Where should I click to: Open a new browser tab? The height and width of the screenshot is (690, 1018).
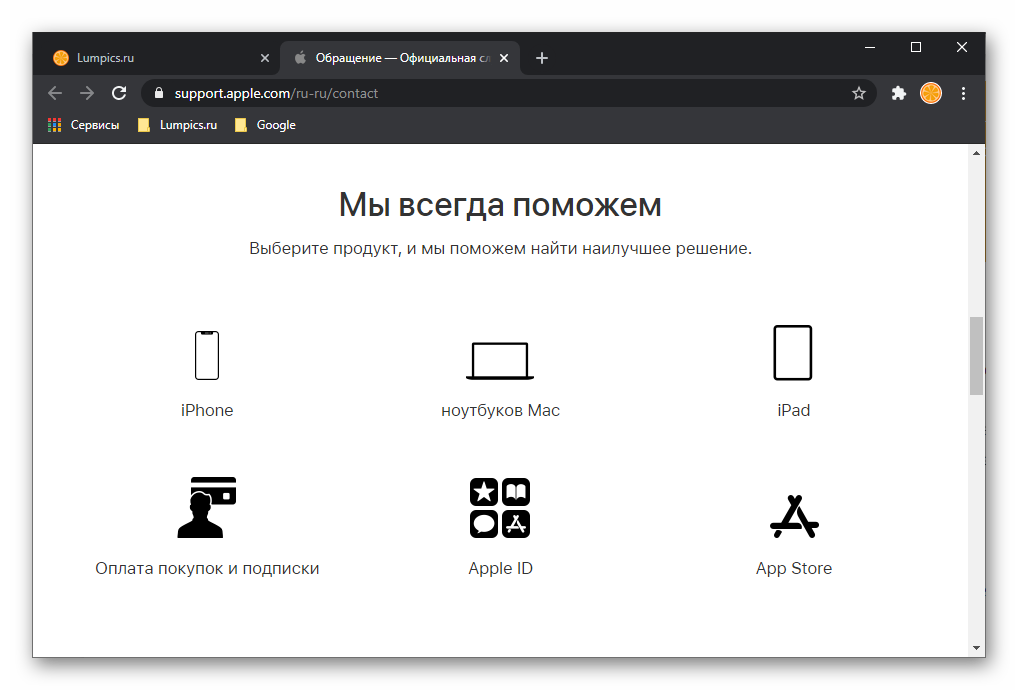pyautogui.click(x=542, y=58)
